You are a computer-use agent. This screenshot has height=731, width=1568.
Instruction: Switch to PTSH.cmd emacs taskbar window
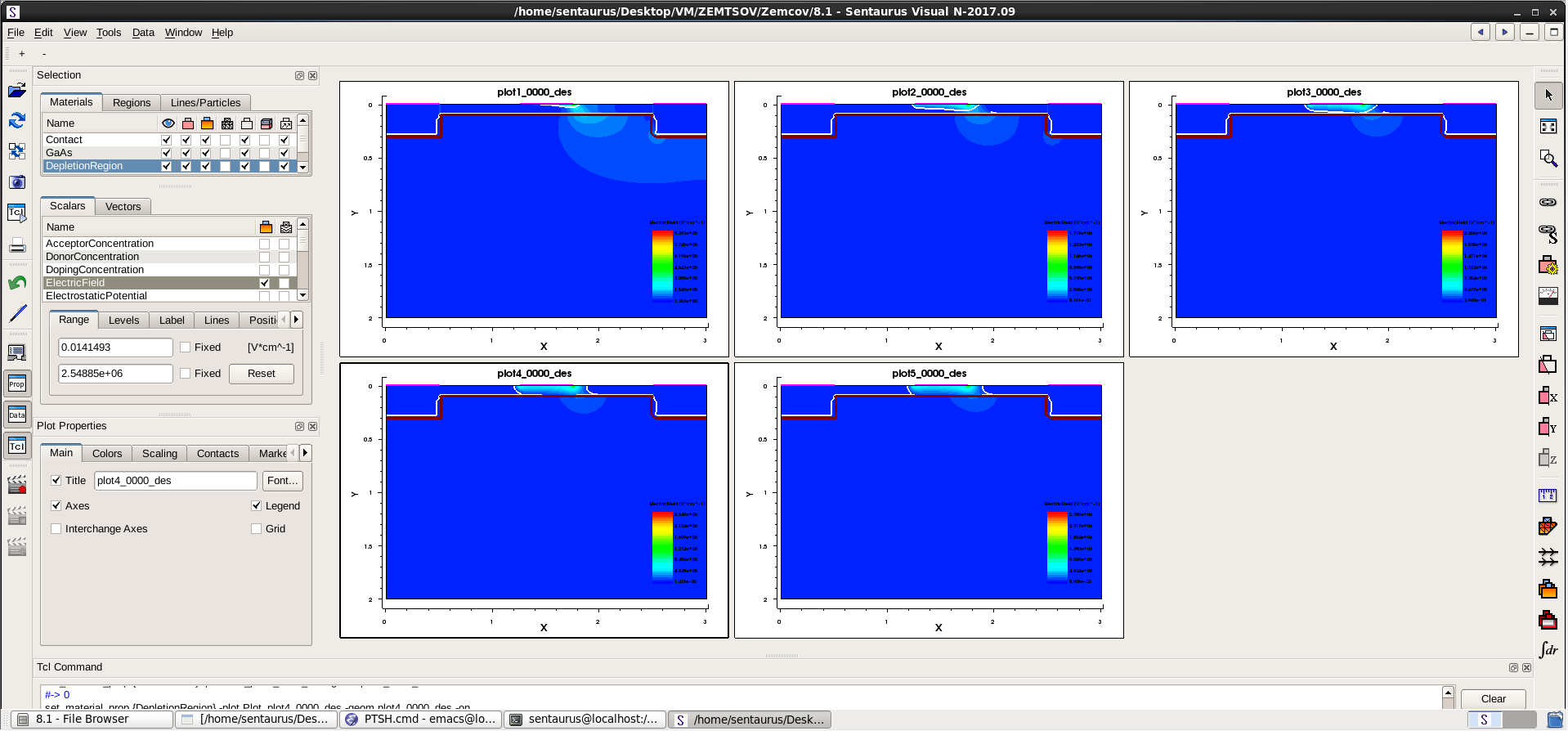pos(421,720)
